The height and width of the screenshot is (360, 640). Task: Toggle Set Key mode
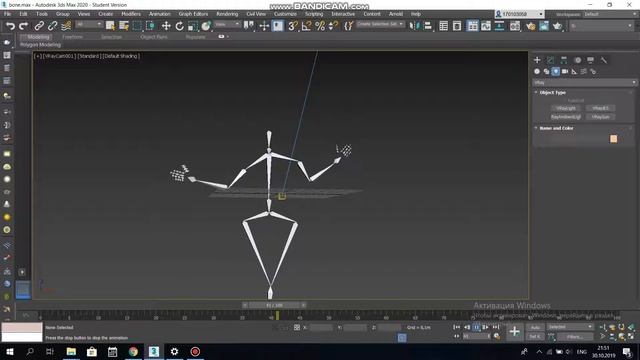point(535,337)
